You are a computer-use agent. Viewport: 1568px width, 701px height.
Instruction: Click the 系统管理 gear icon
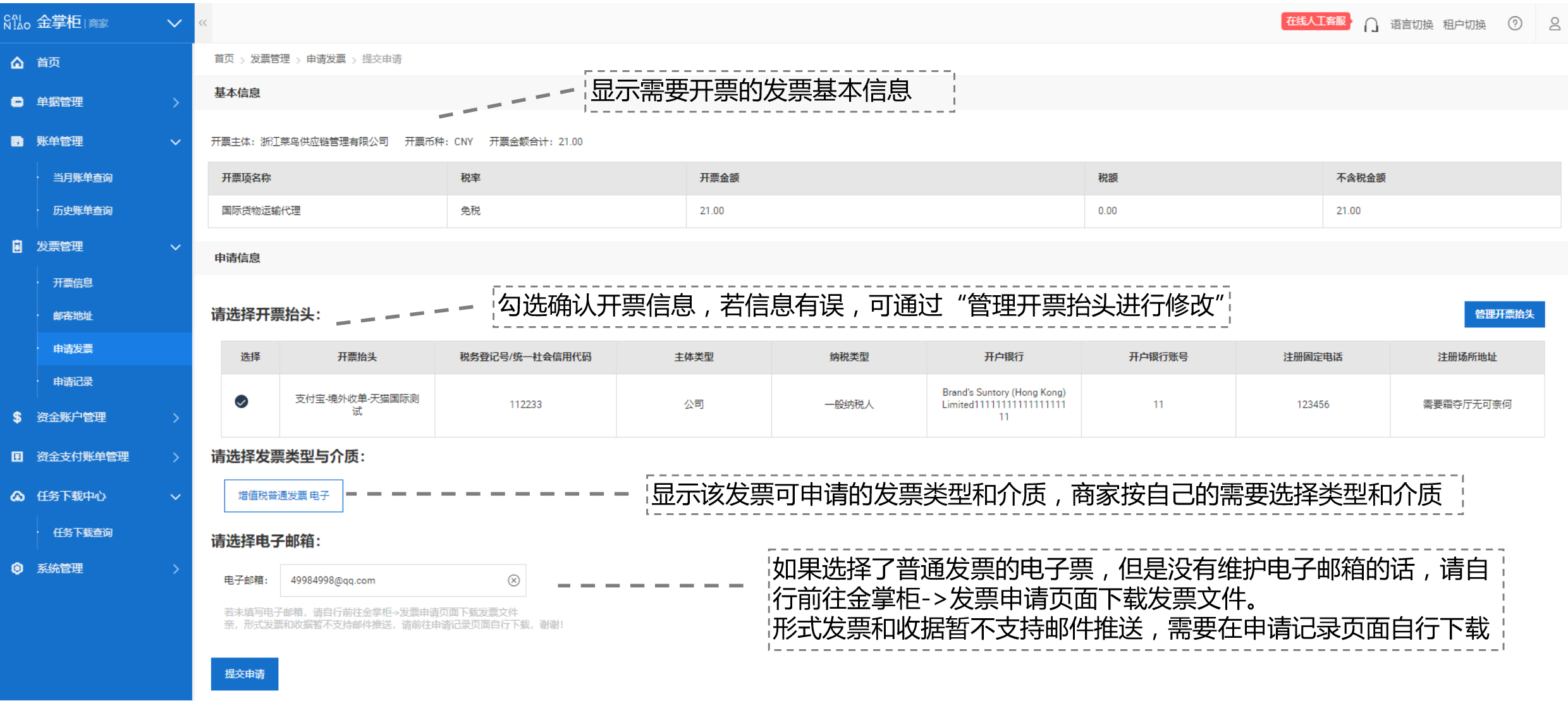tap(18, 568)
